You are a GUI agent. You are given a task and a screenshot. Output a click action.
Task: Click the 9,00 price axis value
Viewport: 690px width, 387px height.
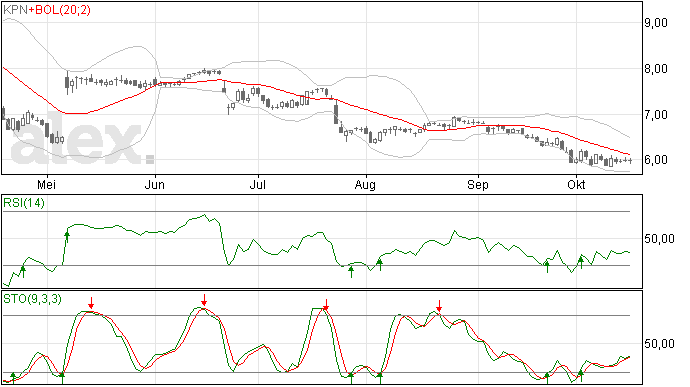coord(656,23)
